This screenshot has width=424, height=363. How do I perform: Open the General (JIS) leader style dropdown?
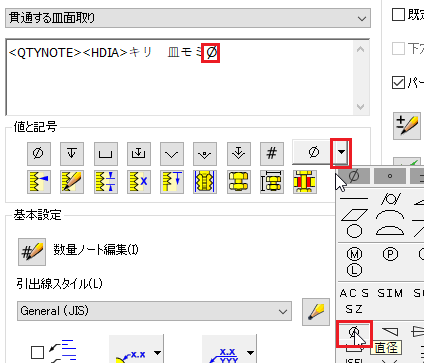pyautogui.click(x=283, y=311)
